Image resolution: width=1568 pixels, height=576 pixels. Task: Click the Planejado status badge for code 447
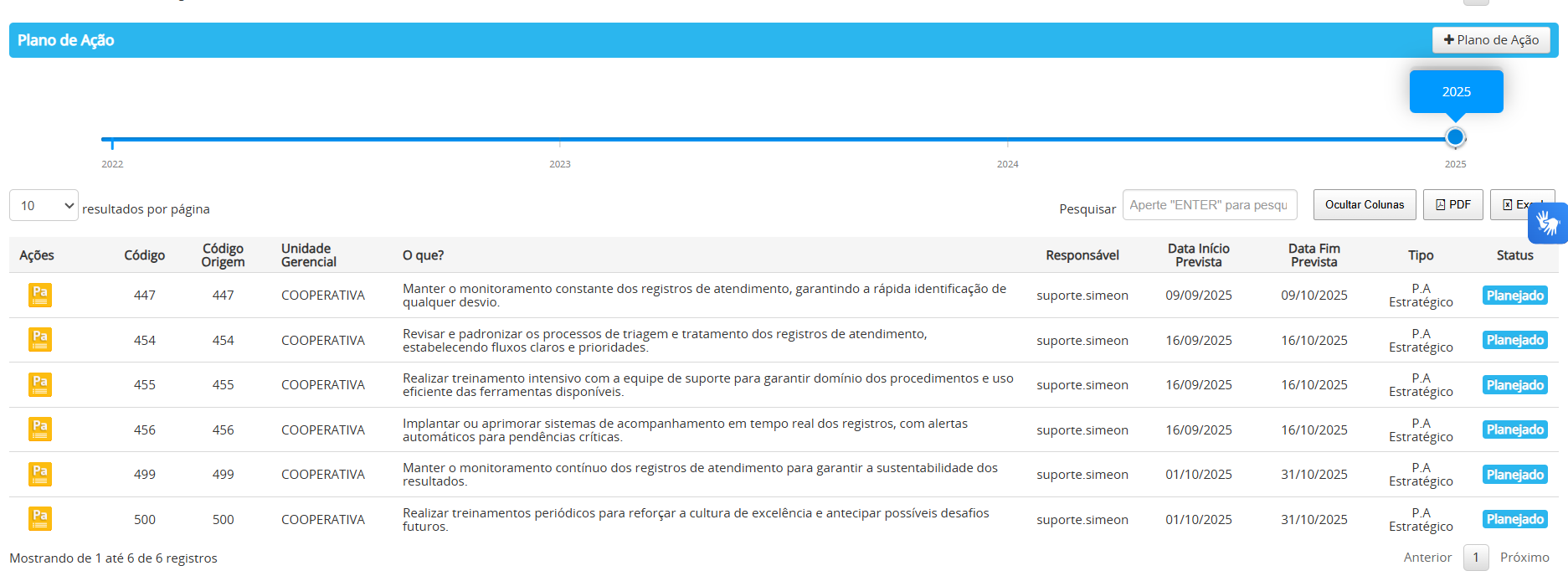click(x=1514, y=296)
